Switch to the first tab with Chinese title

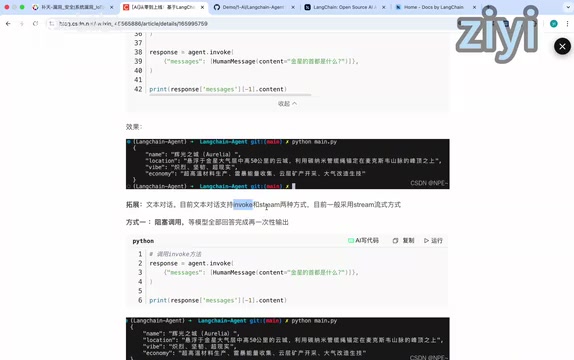(x=72, y=7)
